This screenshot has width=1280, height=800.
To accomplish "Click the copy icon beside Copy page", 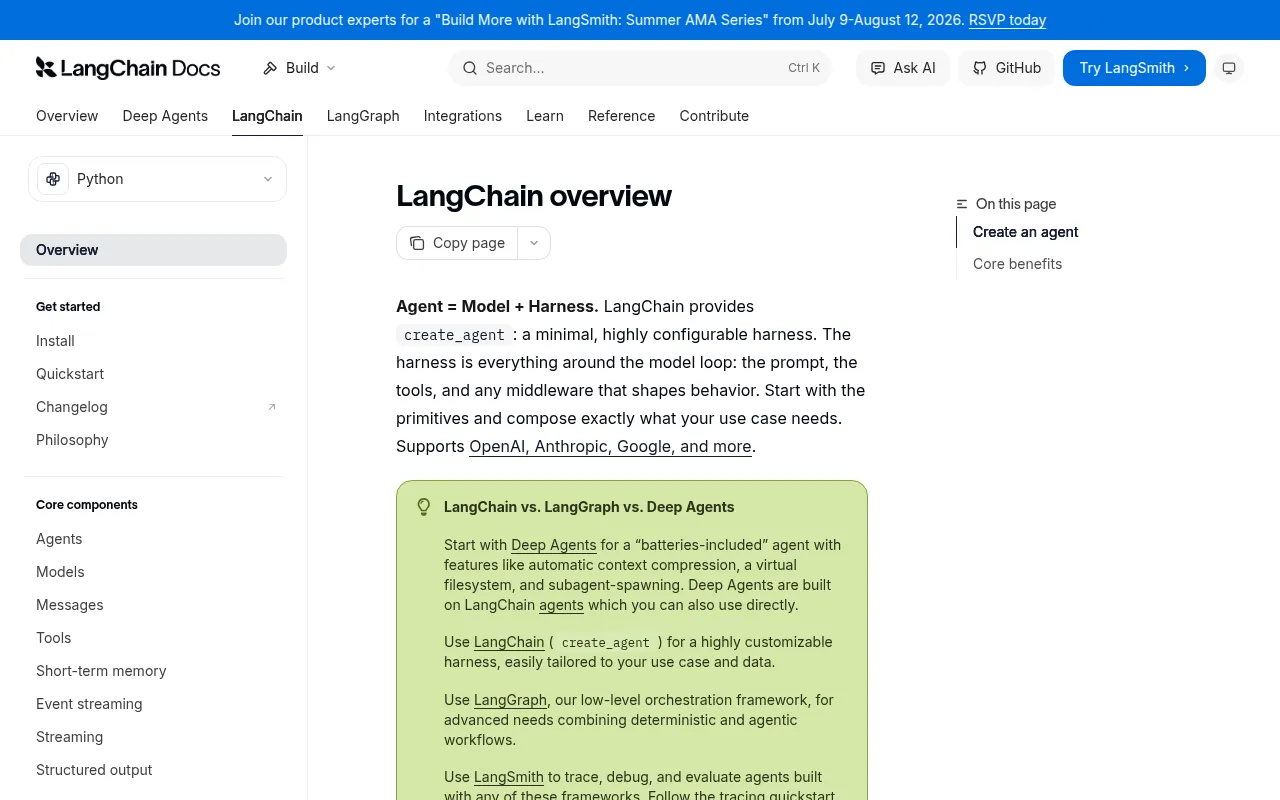I will click(x=417, y=243).
